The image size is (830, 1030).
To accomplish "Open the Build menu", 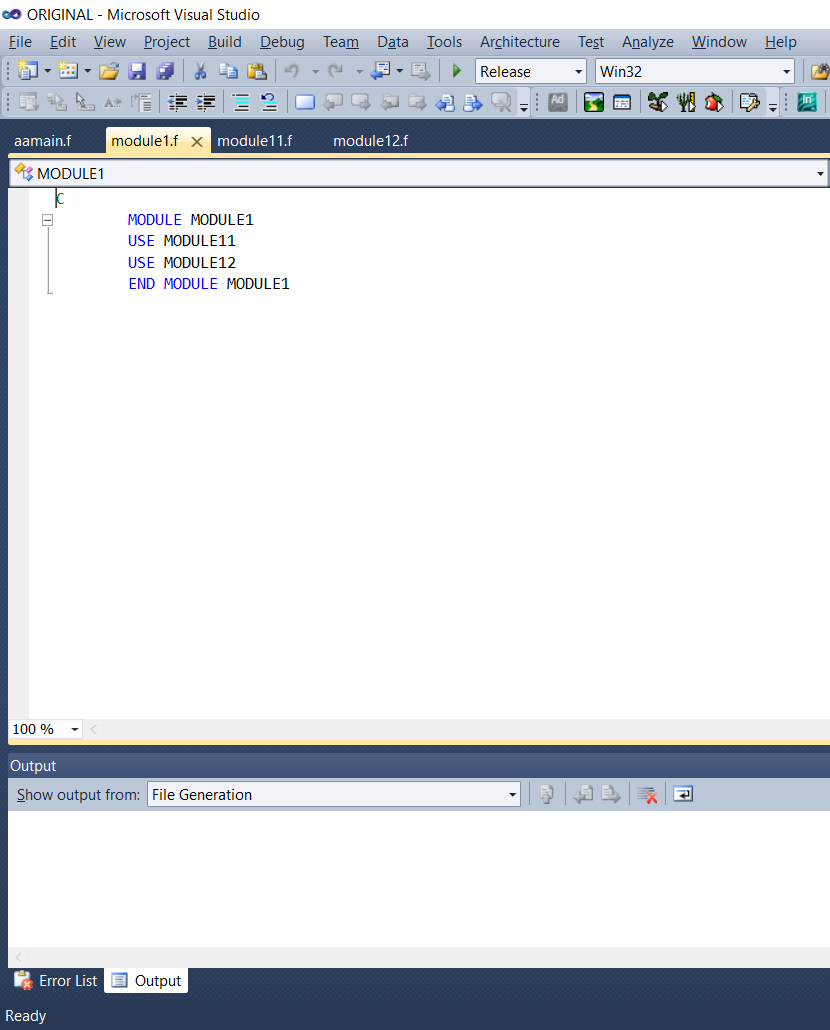I will pos(224,42).
